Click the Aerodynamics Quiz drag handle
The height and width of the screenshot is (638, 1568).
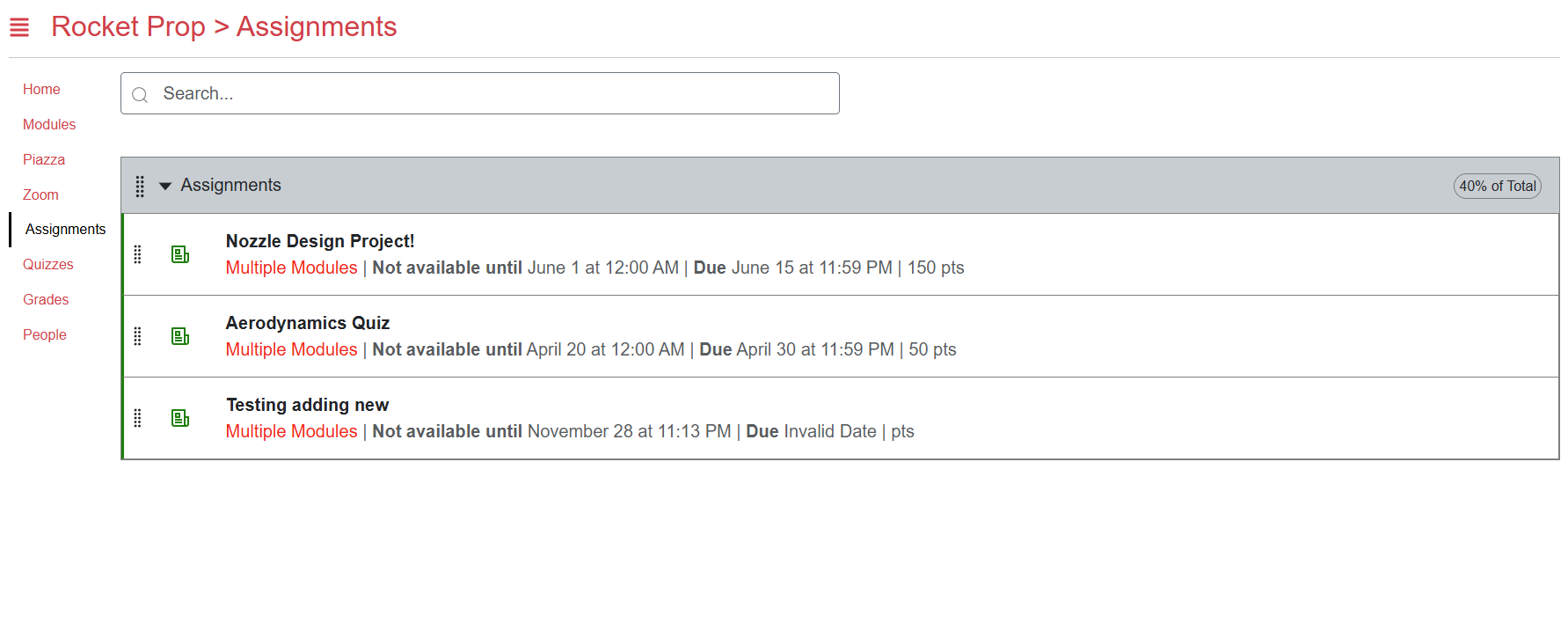[137, 336]
